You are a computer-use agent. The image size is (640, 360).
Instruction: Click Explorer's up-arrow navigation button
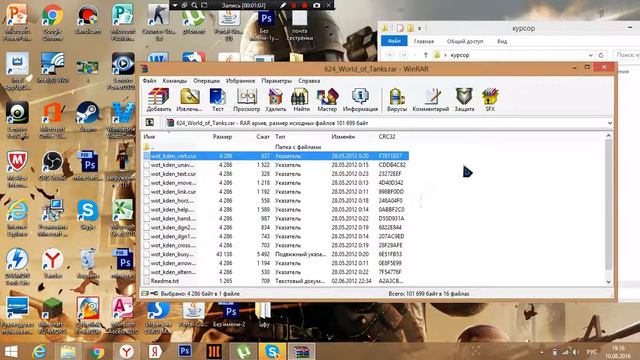click(x=426, y=55)
